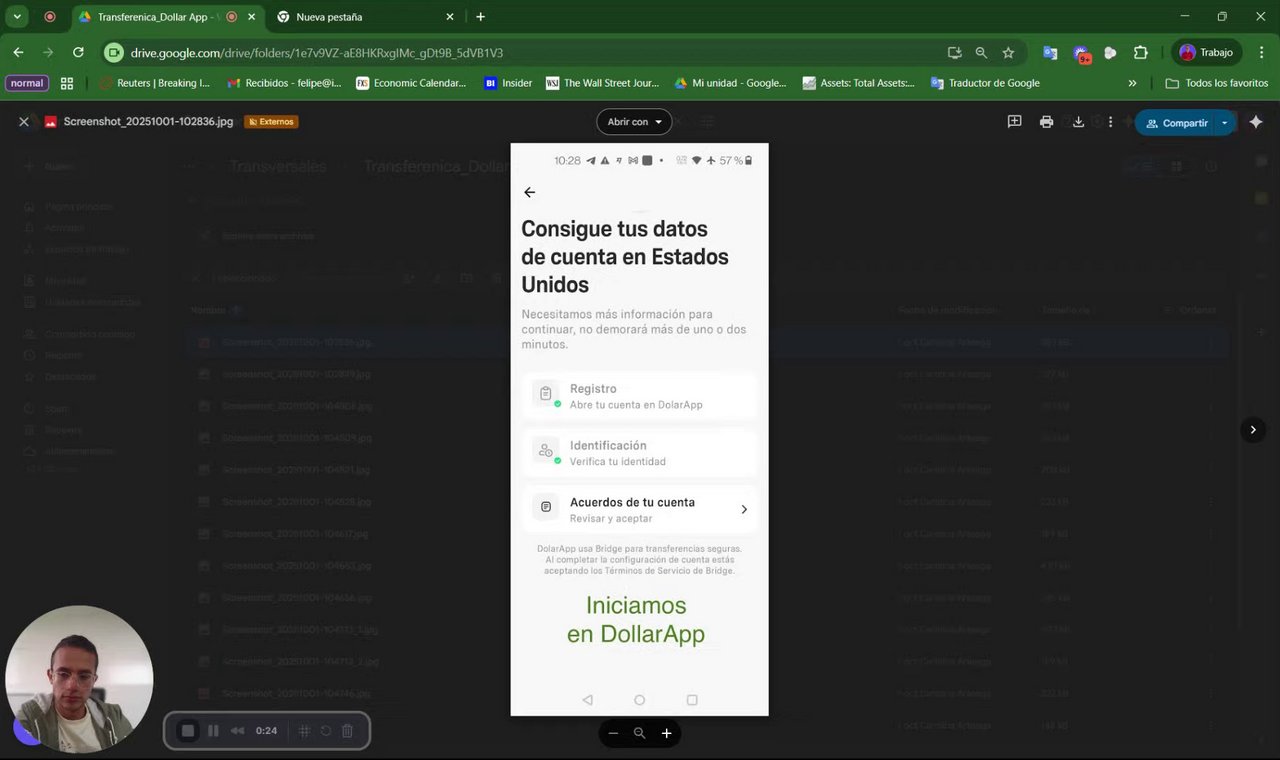Click the webcam bubble of the presenter
The height and width of the screenshot is (760, 1280).
tap(80, 678)
